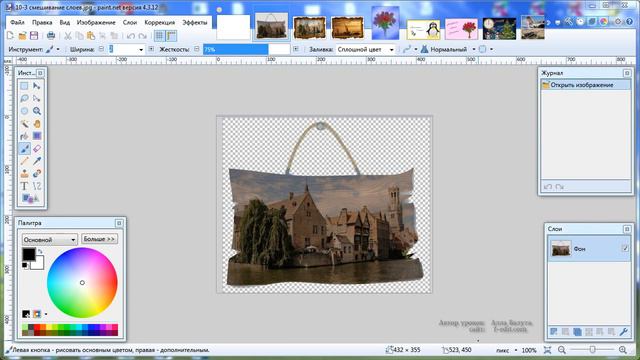Select the Ellipse Select tool
The image size is (640, 360).
pos(24,111)
